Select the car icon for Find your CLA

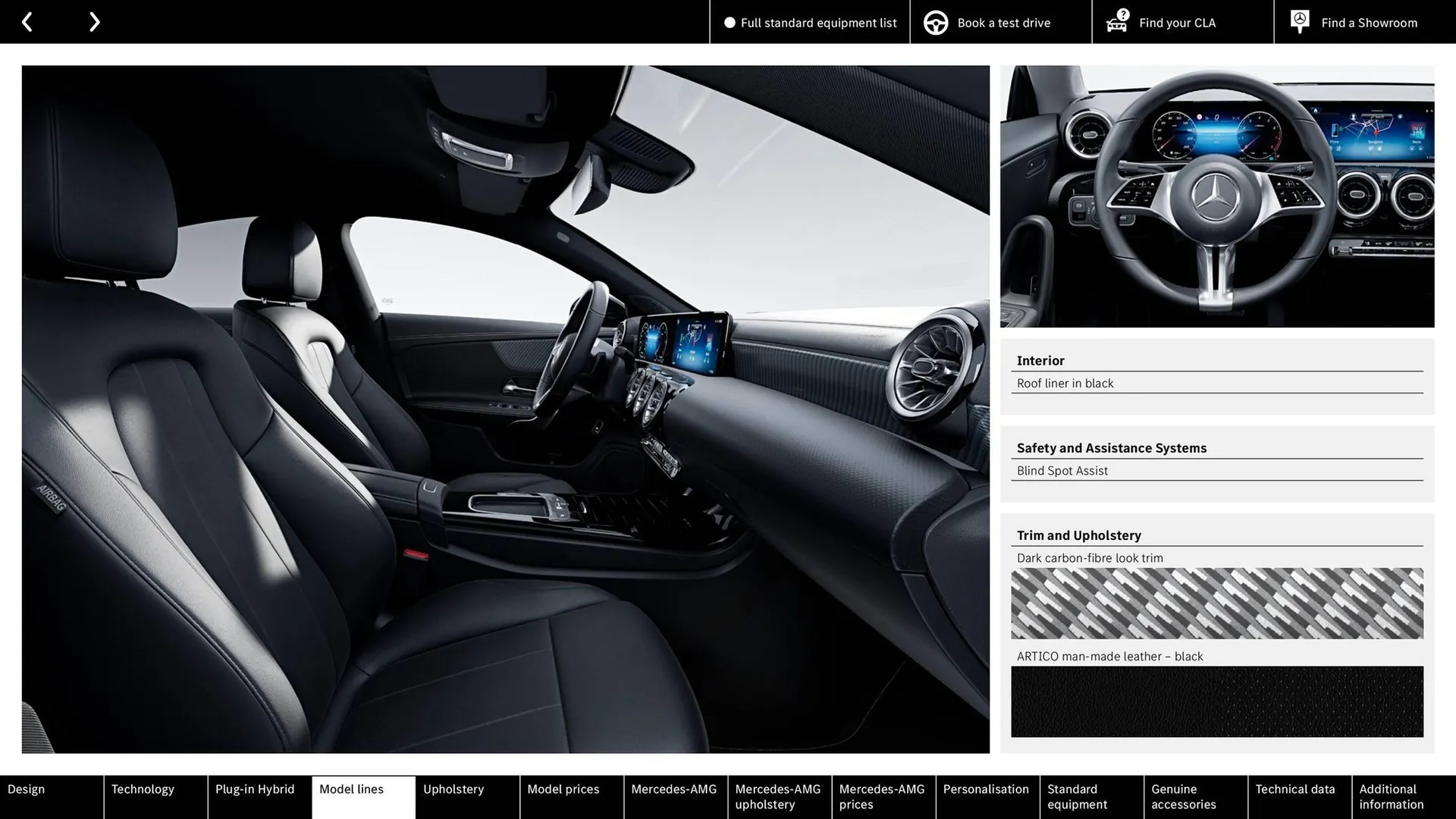pyautogui.click(x=1116, y=22)
